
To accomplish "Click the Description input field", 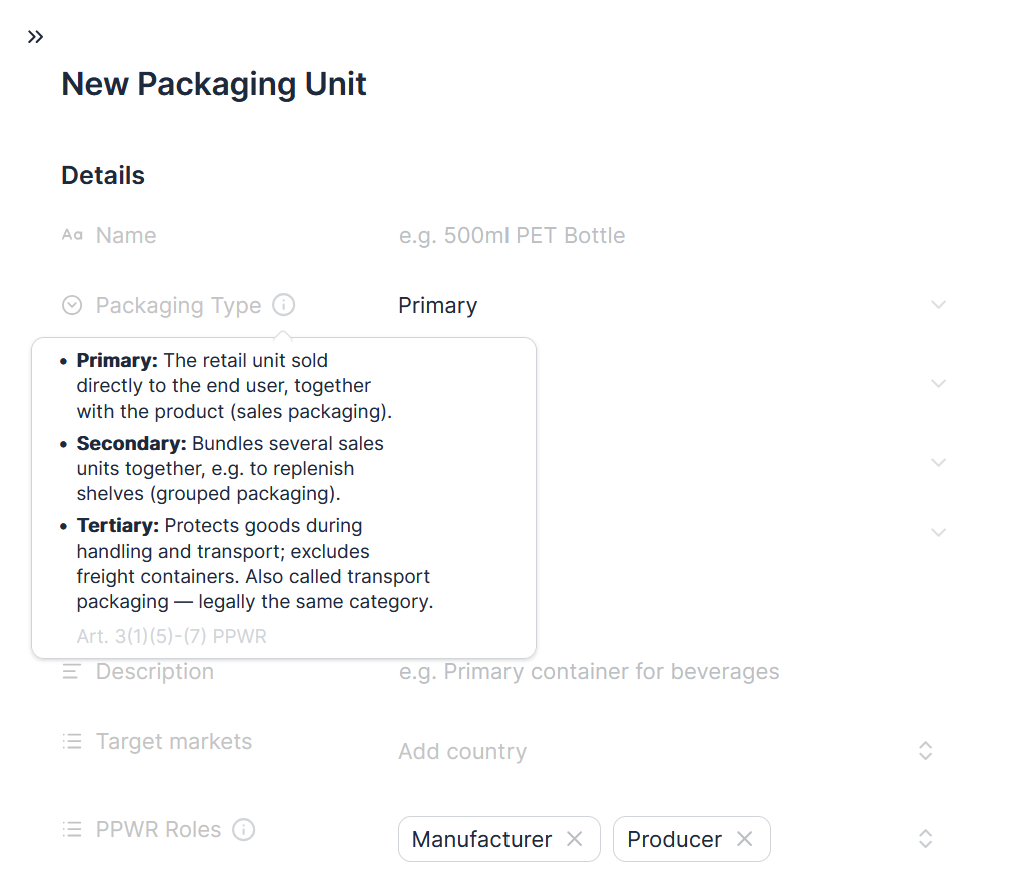I will (672, 671).
